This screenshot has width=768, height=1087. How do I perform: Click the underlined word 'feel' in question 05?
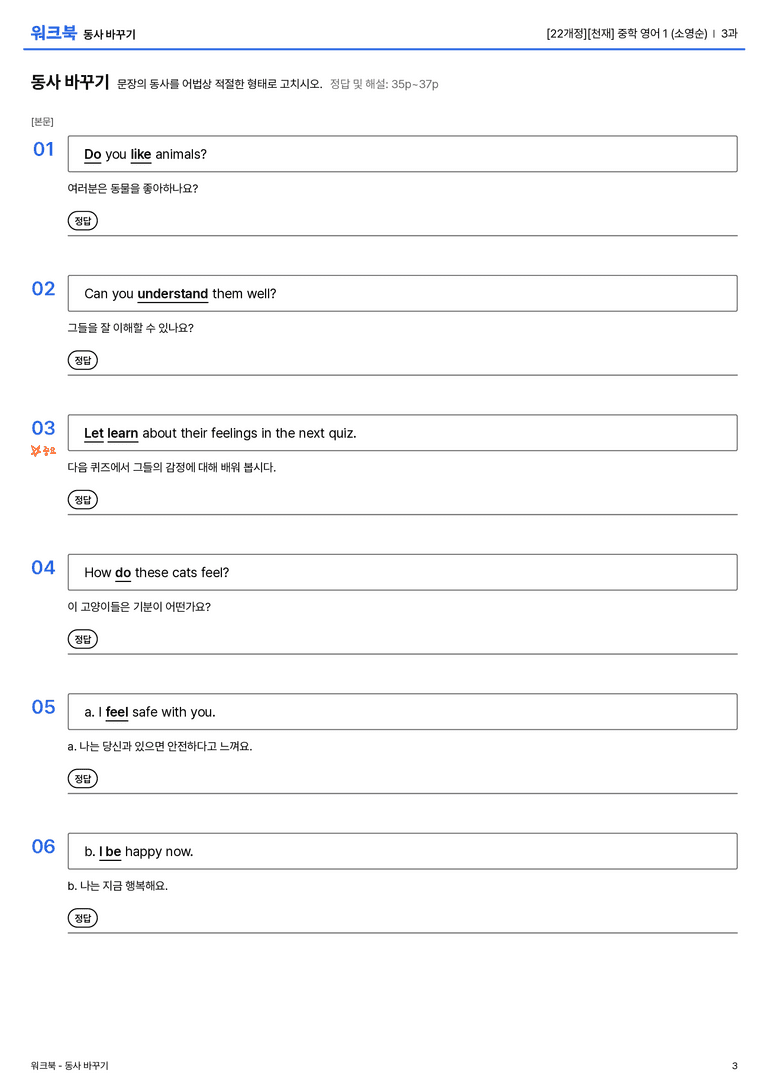[116, 712]
